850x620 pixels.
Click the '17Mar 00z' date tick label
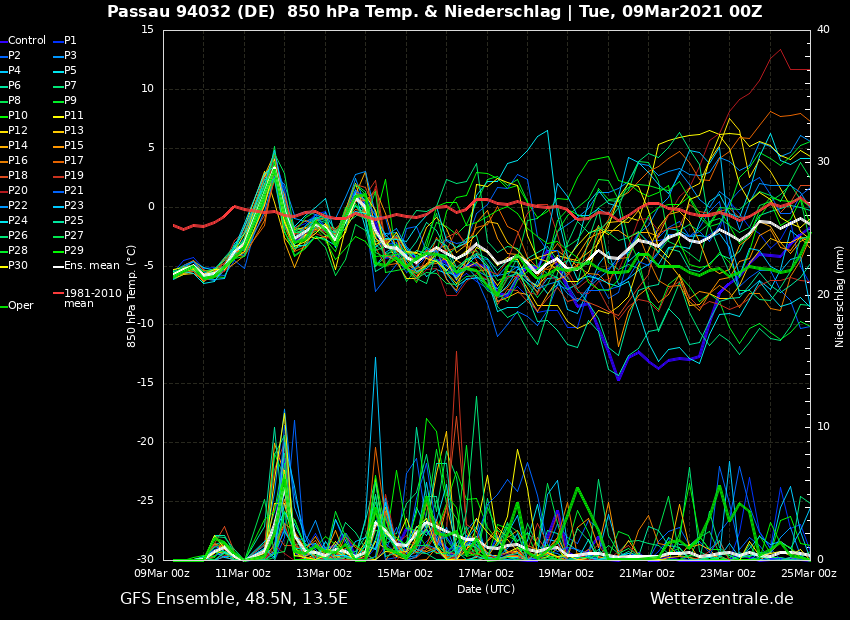click(486, 573)
